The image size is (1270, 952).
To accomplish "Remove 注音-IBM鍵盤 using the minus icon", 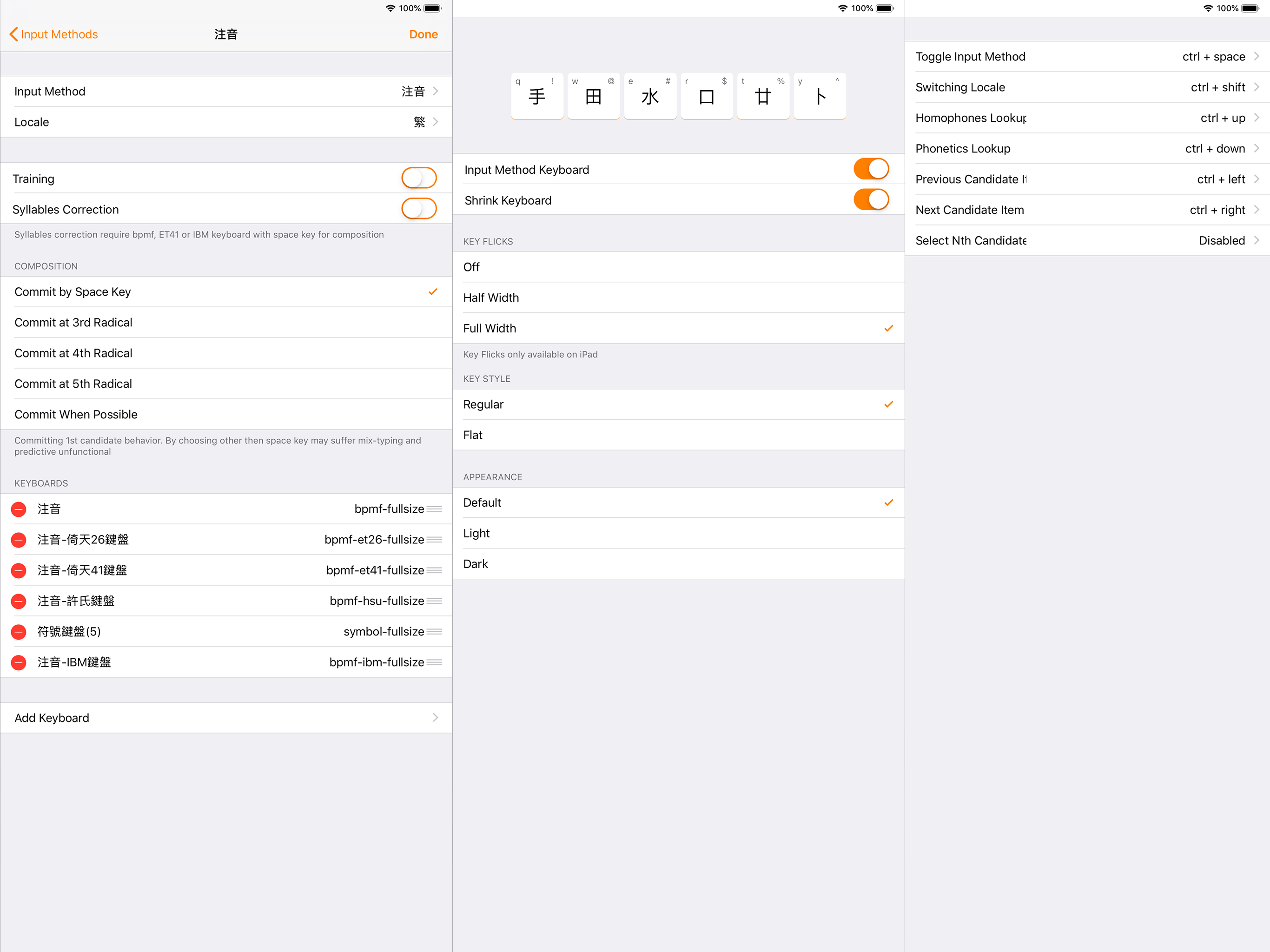I will point(19,662).
